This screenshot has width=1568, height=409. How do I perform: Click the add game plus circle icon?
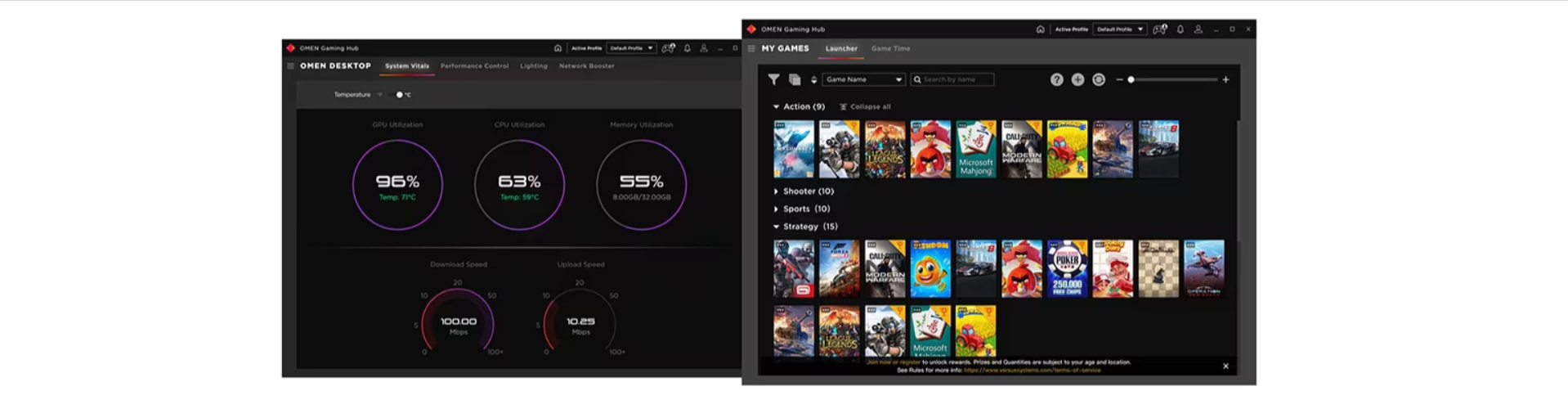1077,79
